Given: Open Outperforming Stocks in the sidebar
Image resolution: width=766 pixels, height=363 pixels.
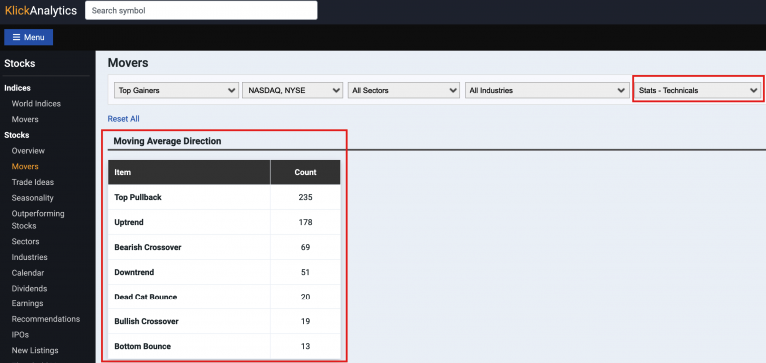Looking at the screenshot, I should (38, 219).
